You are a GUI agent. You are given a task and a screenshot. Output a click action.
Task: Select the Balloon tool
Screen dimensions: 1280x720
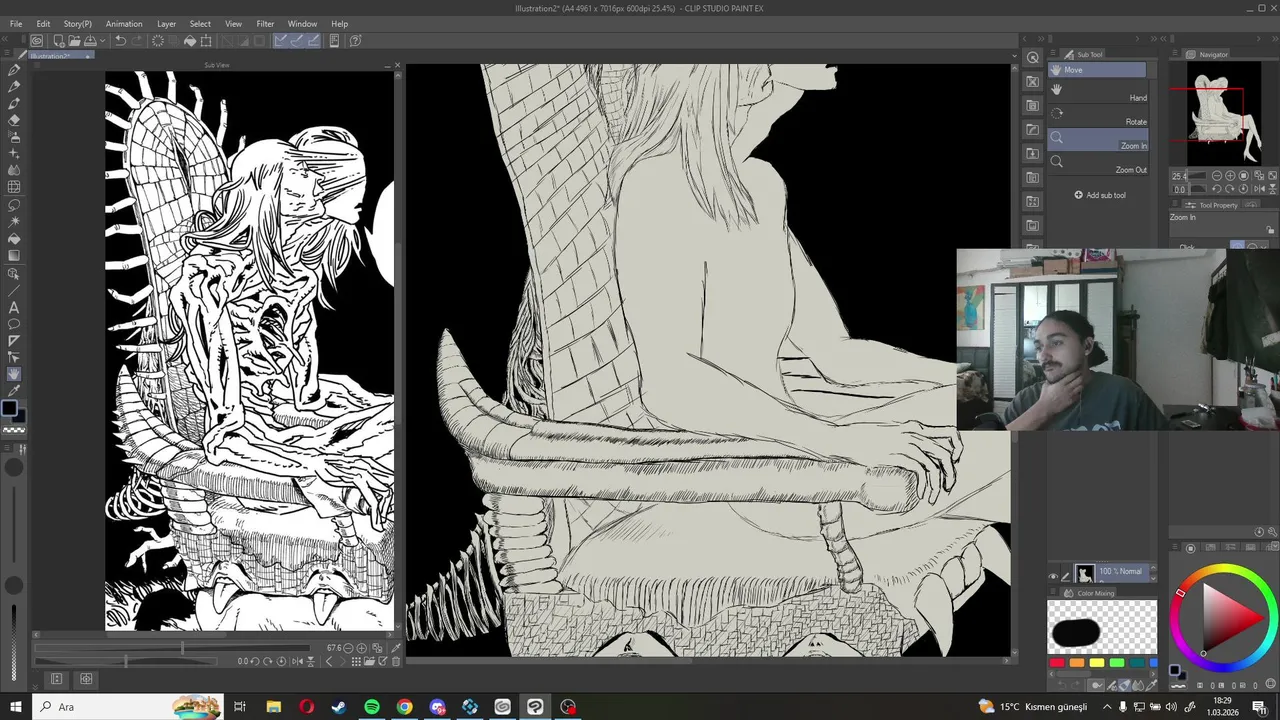14,324
